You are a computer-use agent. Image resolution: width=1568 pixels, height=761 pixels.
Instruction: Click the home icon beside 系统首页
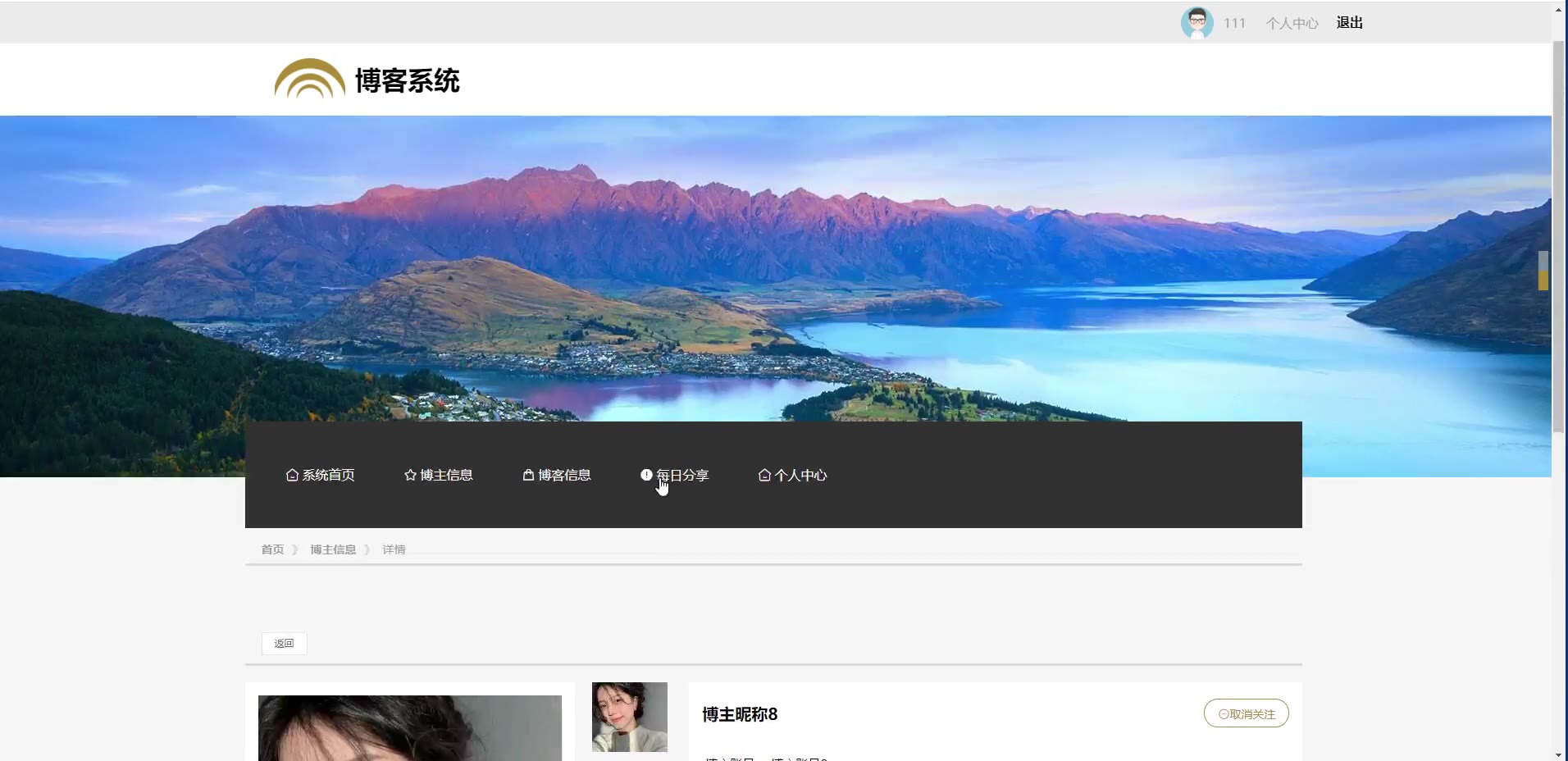[292, 475]
